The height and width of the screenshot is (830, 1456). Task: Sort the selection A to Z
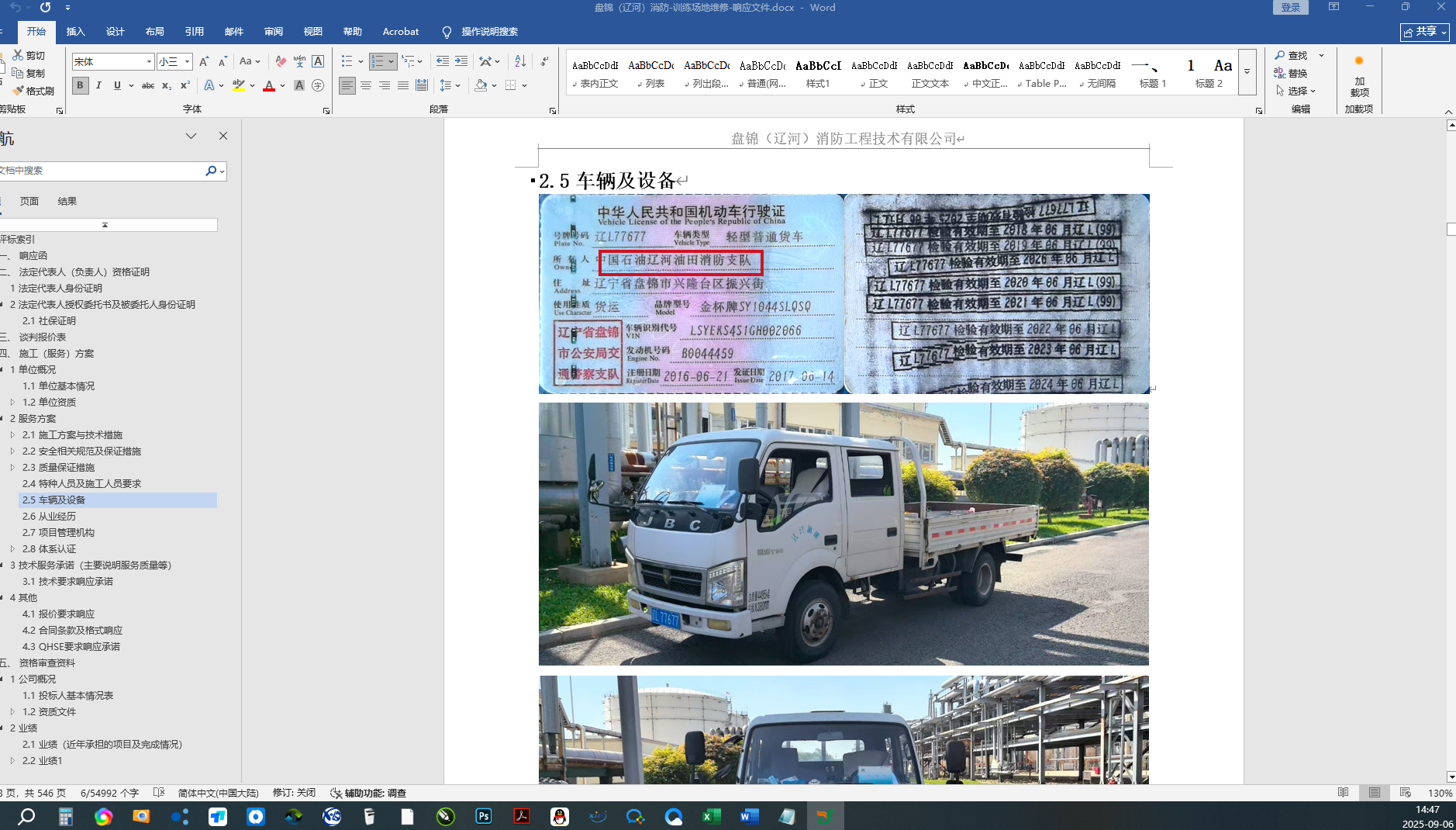point(520,61)
